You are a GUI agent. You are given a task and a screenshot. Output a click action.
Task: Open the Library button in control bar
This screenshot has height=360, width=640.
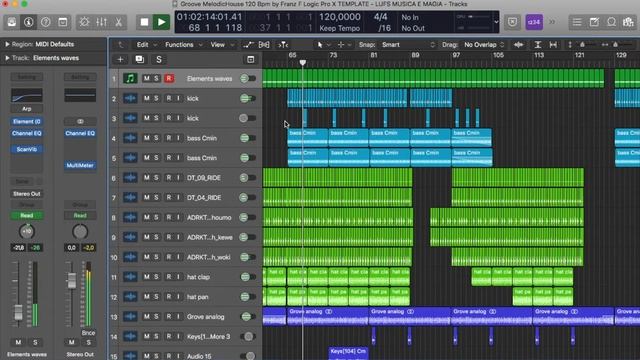(12, 22)
